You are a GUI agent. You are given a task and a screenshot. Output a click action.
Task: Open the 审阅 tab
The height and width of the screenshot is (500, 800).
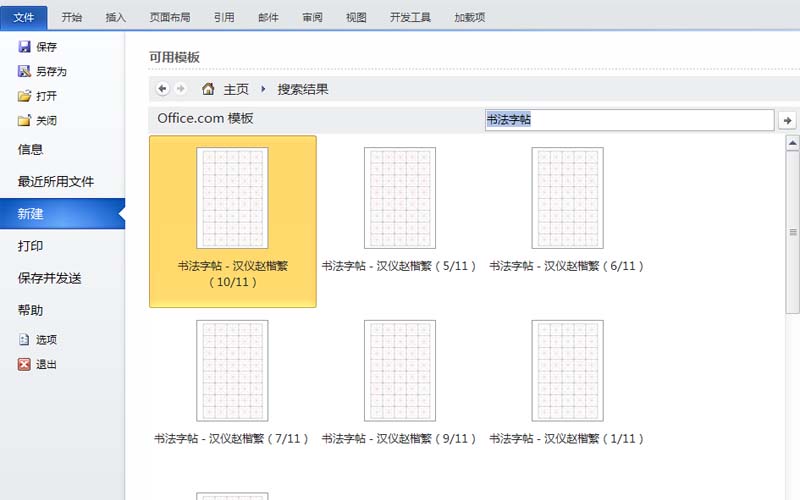click(312, 17)
